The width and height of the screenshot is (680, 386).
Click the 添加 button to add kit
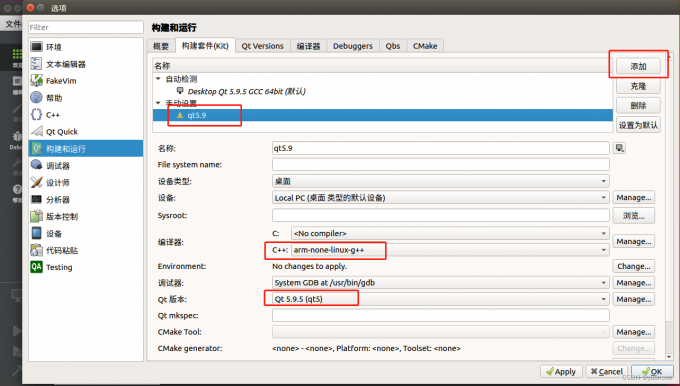[638, 66]
